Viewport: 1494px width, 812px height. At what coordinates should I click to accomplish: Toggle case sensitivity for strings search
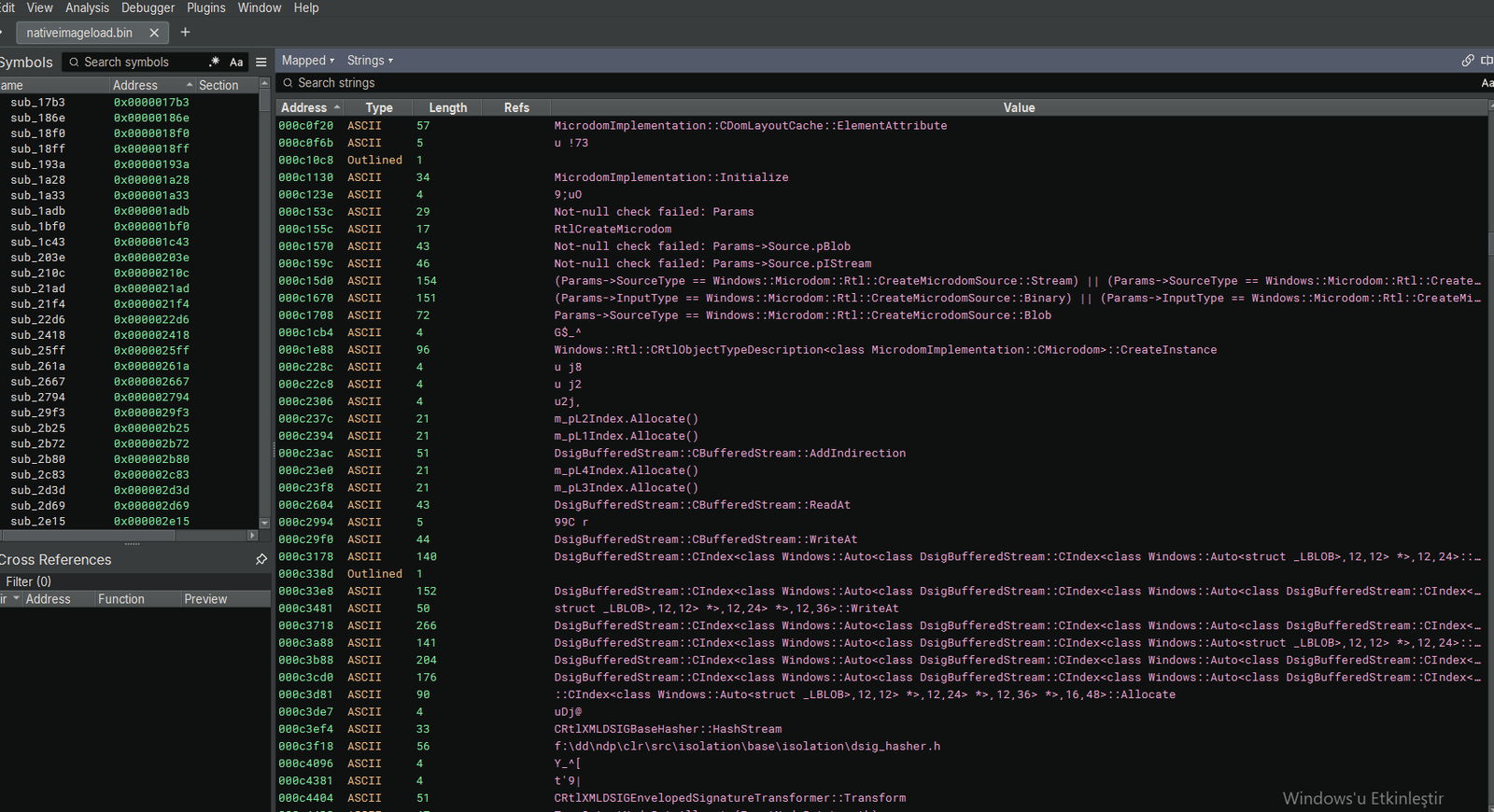[1487, 83]
